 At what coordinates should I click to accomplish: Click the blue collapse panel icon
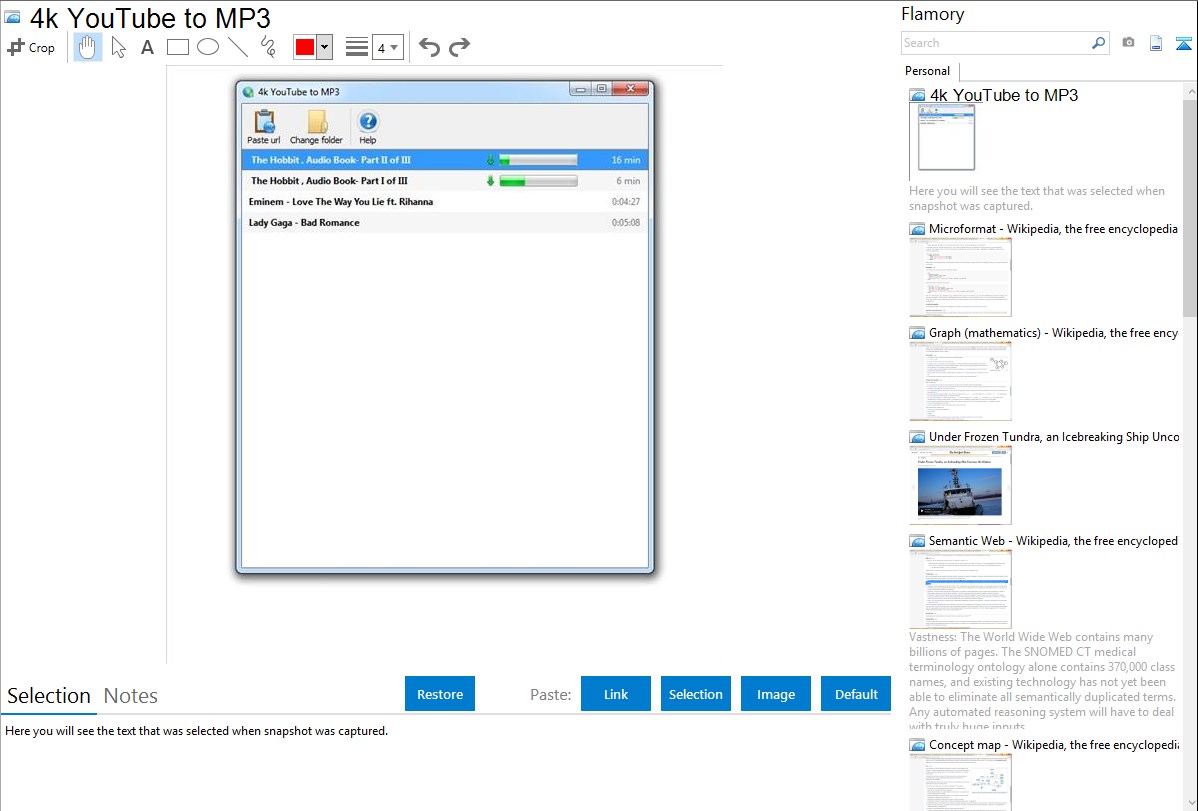(1183, 43)
